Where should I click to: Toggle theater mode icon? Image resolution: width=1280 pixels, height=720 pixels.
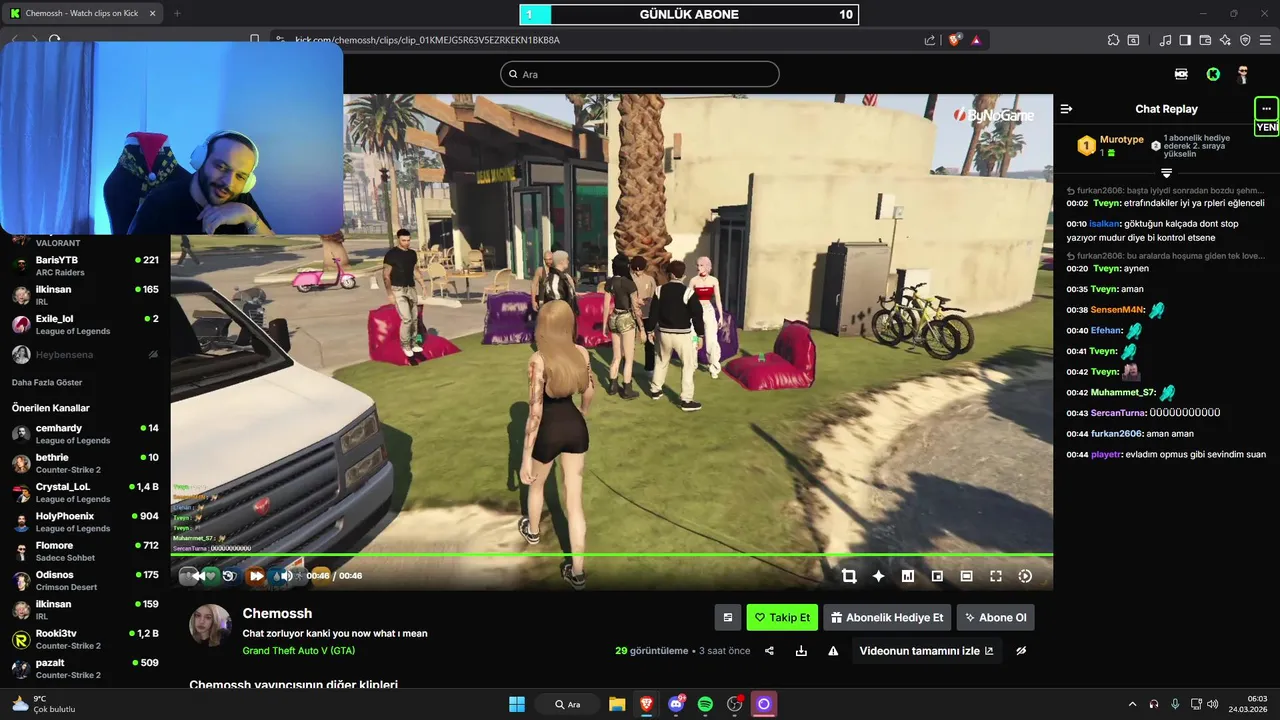pyautogui.click(x=966, y=576)
